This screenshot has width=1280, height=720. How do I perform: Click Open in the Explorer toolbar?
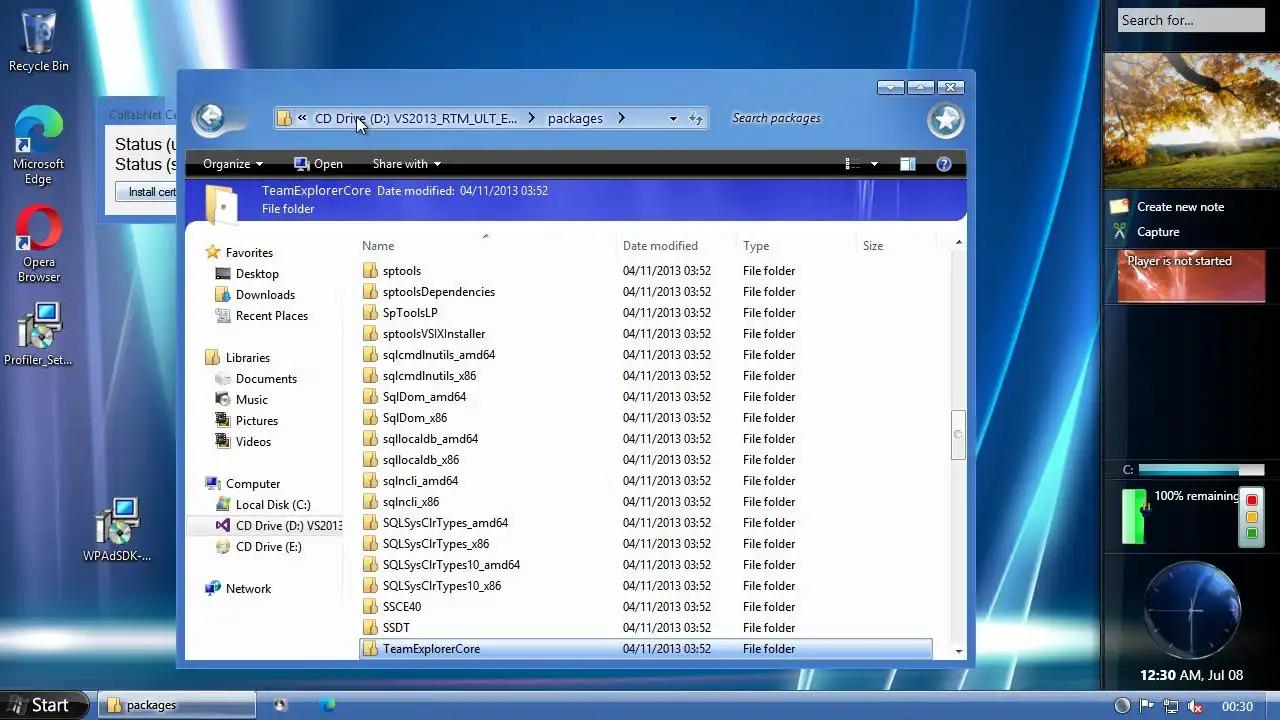(x=318, y=164)
